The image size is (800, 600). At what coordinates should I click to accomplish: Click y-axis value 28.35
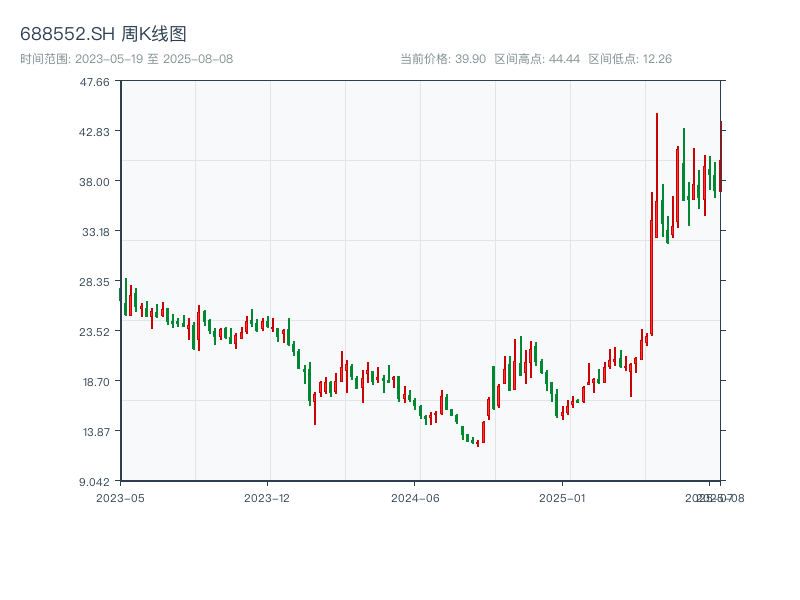click(x=94, y=282)
